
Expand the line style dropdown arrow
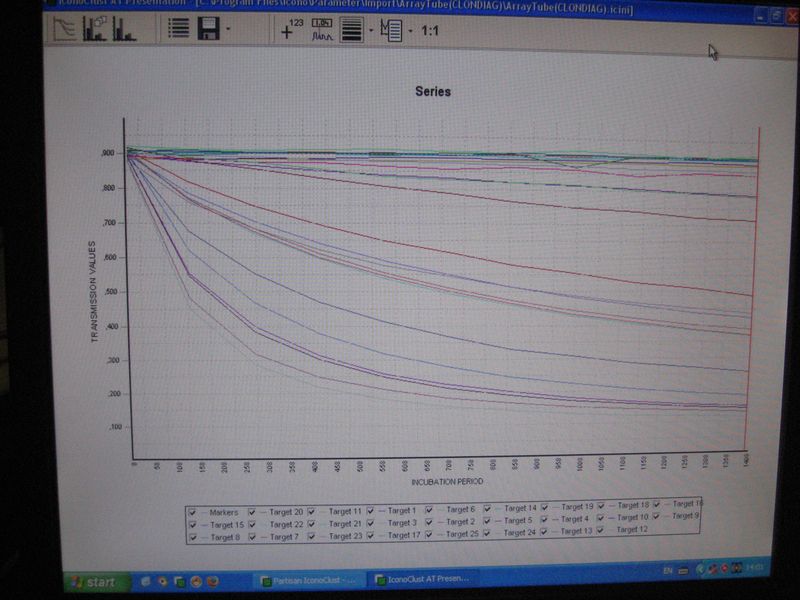[x=371, y=31]
